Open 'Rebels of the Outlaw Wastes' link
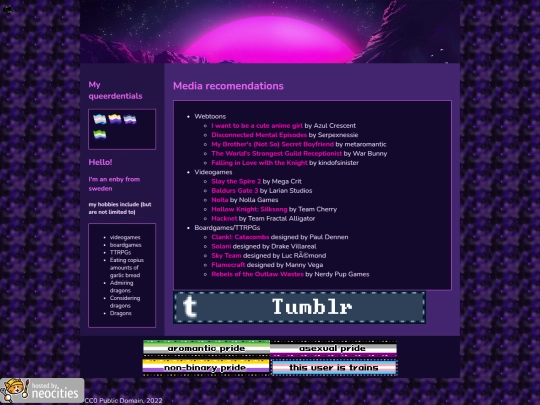The width and height of the screenshot is (540, 405). [258, 274]
